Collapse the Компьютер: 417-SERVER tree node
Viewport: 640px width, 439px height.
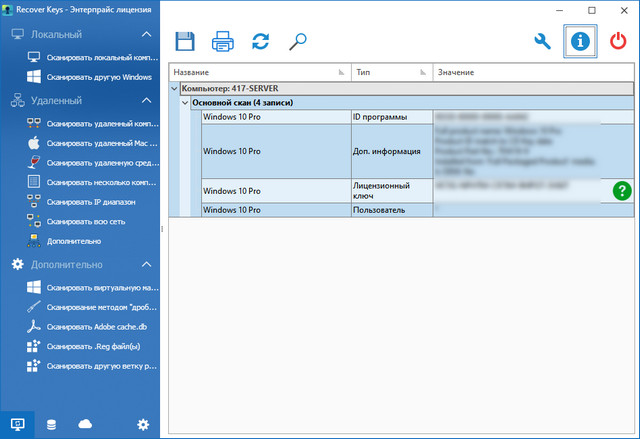tap(176, 89)
